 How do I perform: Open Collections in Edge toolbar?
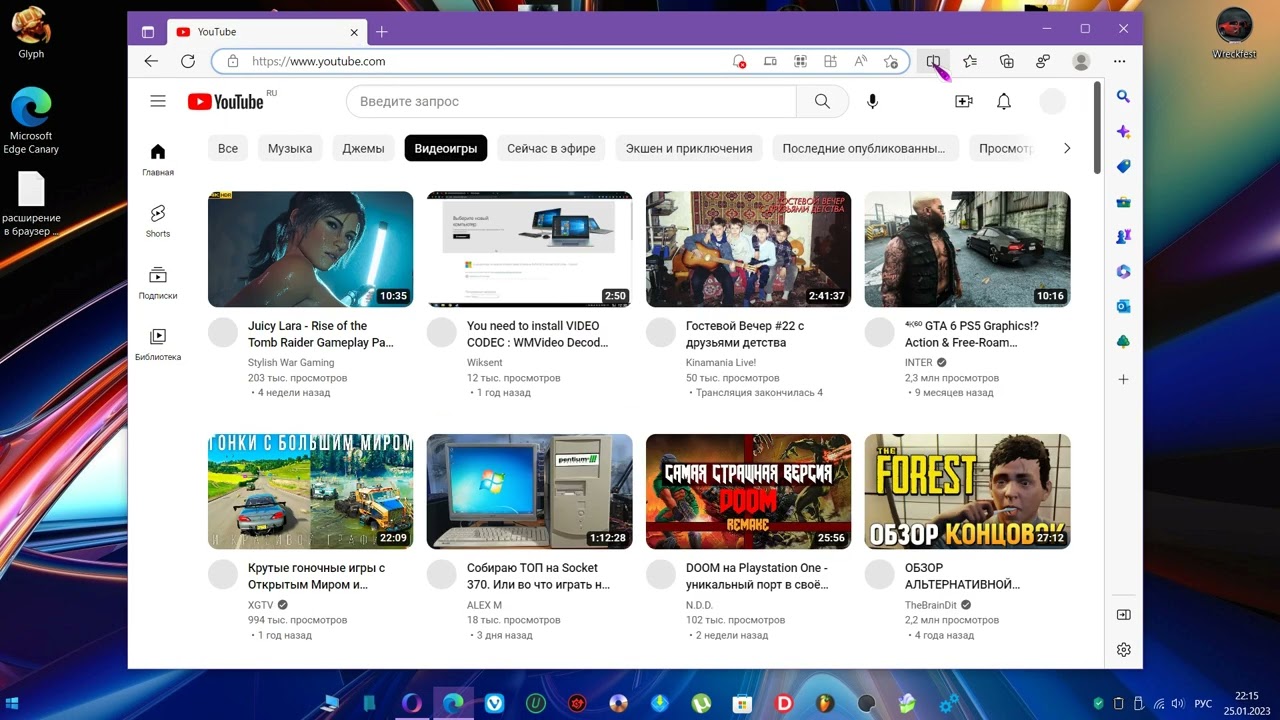tap(1007, 61)
